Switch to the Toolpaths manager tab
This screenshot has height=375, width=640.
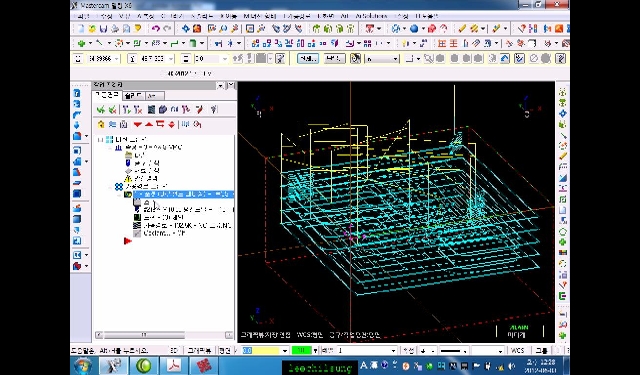(107, 95)
